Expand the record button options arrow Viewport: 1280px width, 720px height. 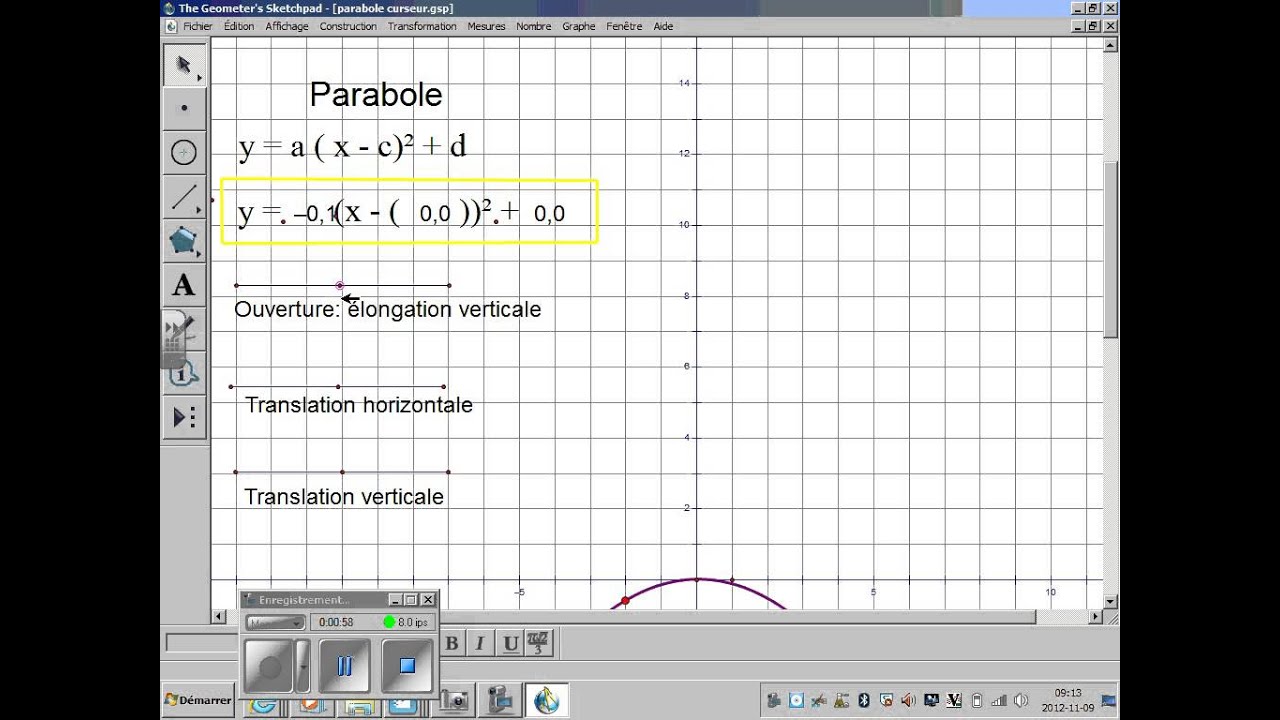pos(303,666)
